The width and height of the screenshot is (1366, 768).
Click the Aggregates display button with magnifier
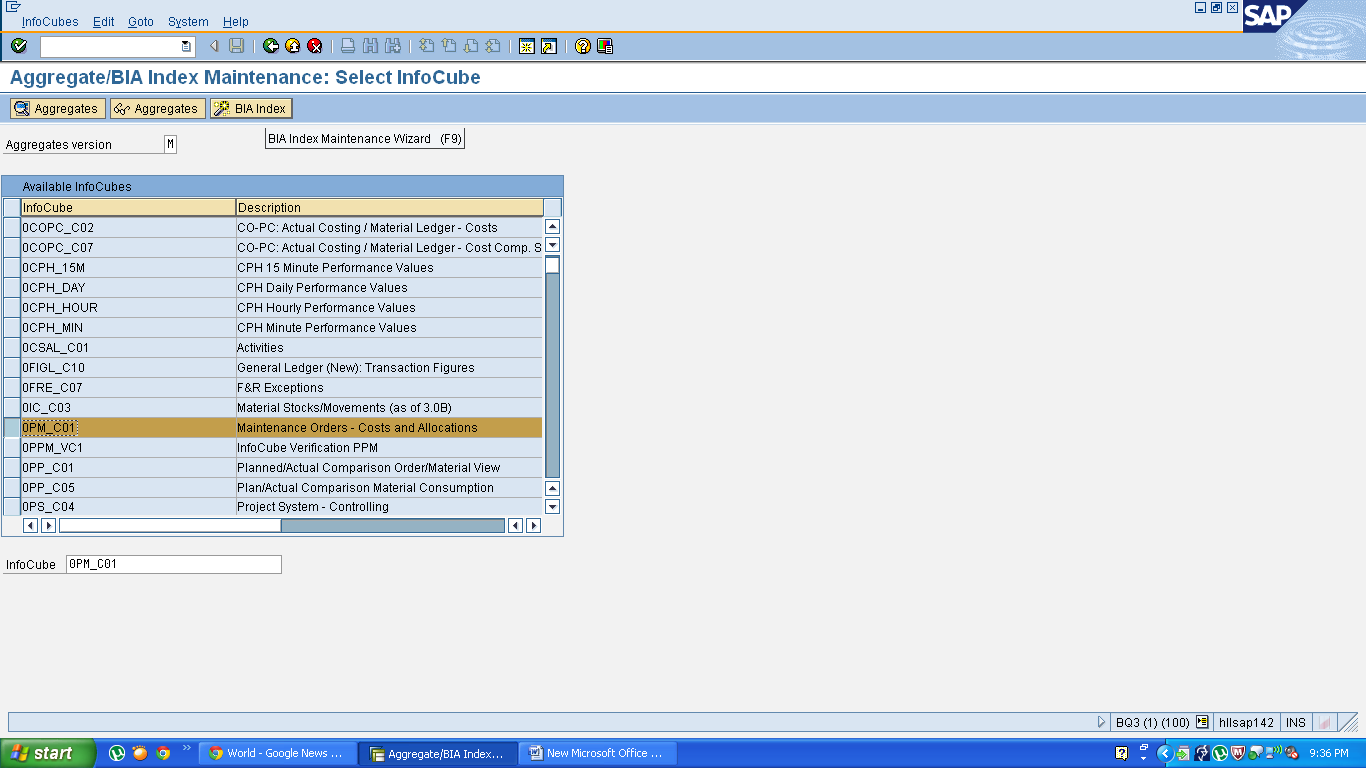57,108
